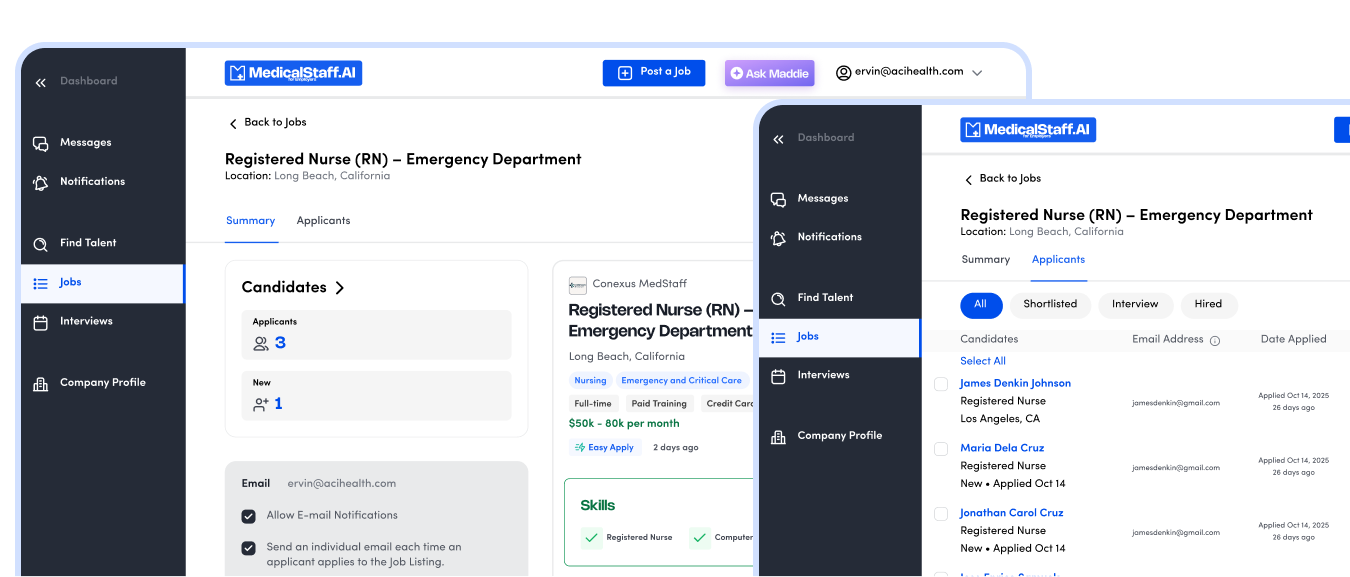This screenshot has height=577, width=1350.
Task: Go back using the Back to Jobs arrow
Action: coord(233,123)
